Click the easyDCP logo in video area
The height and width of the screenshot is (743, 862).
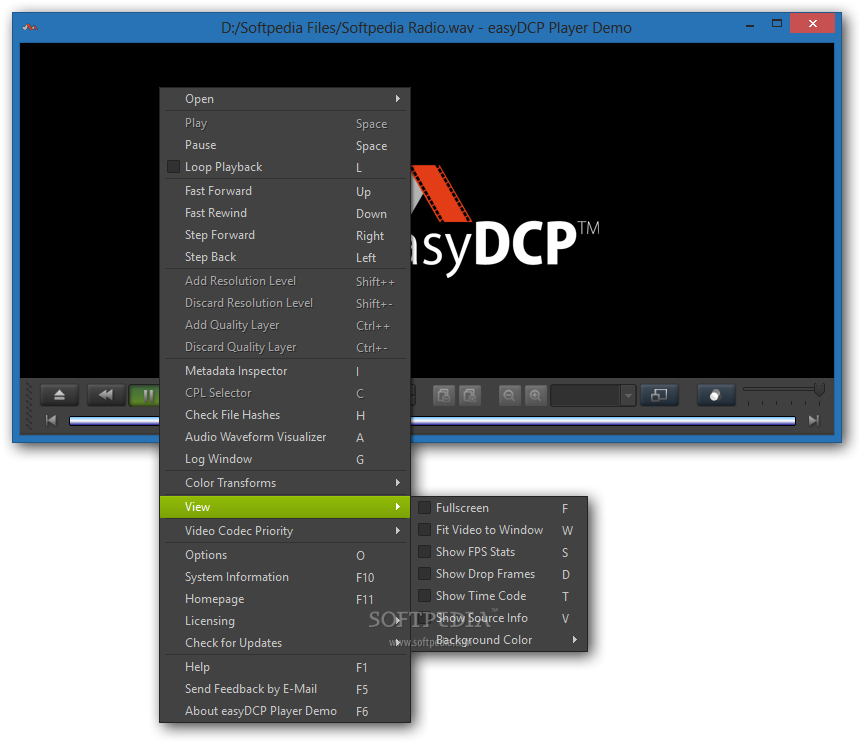pos(505,221)
